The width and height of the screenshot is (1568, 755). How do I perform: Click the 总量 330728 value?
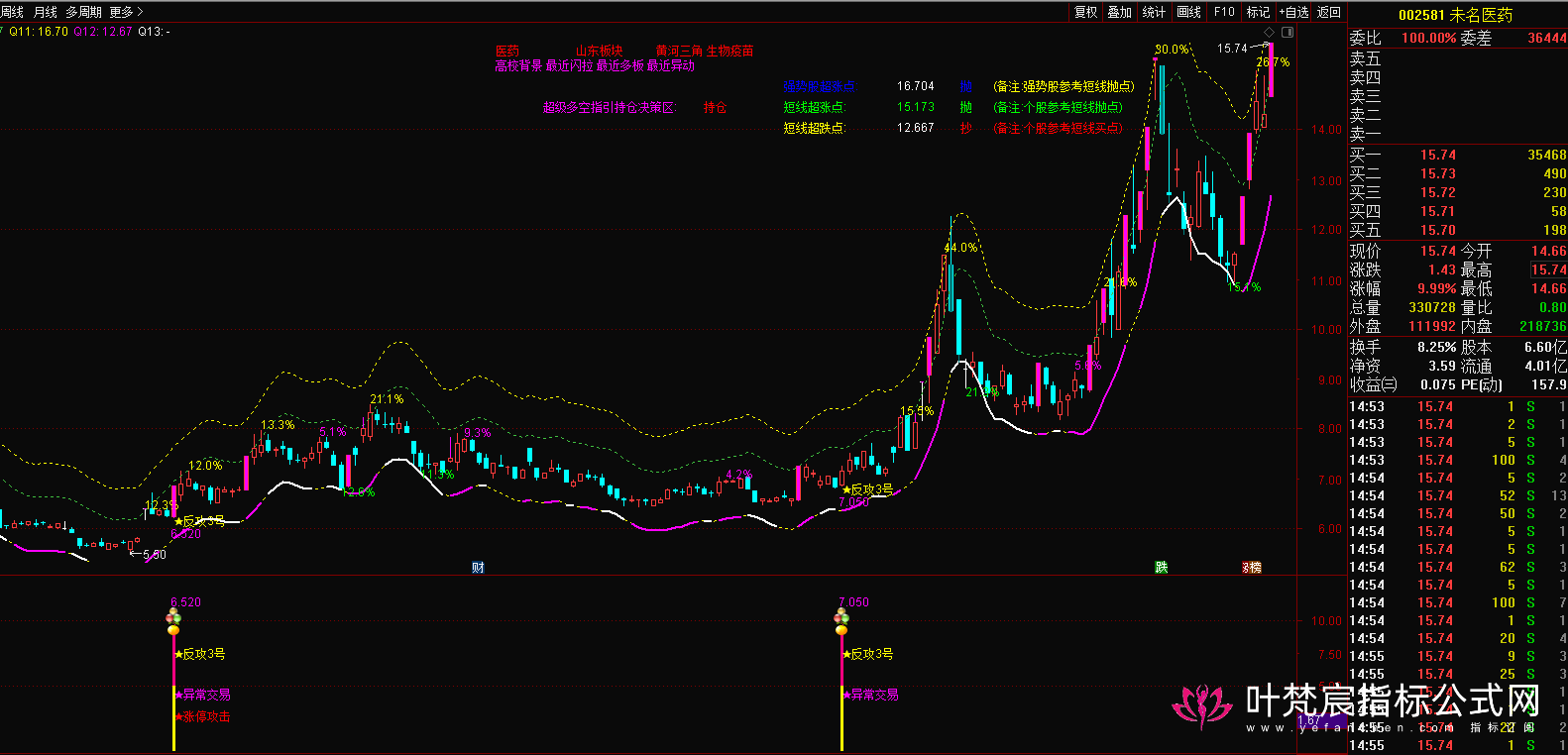pos(1432,308)
